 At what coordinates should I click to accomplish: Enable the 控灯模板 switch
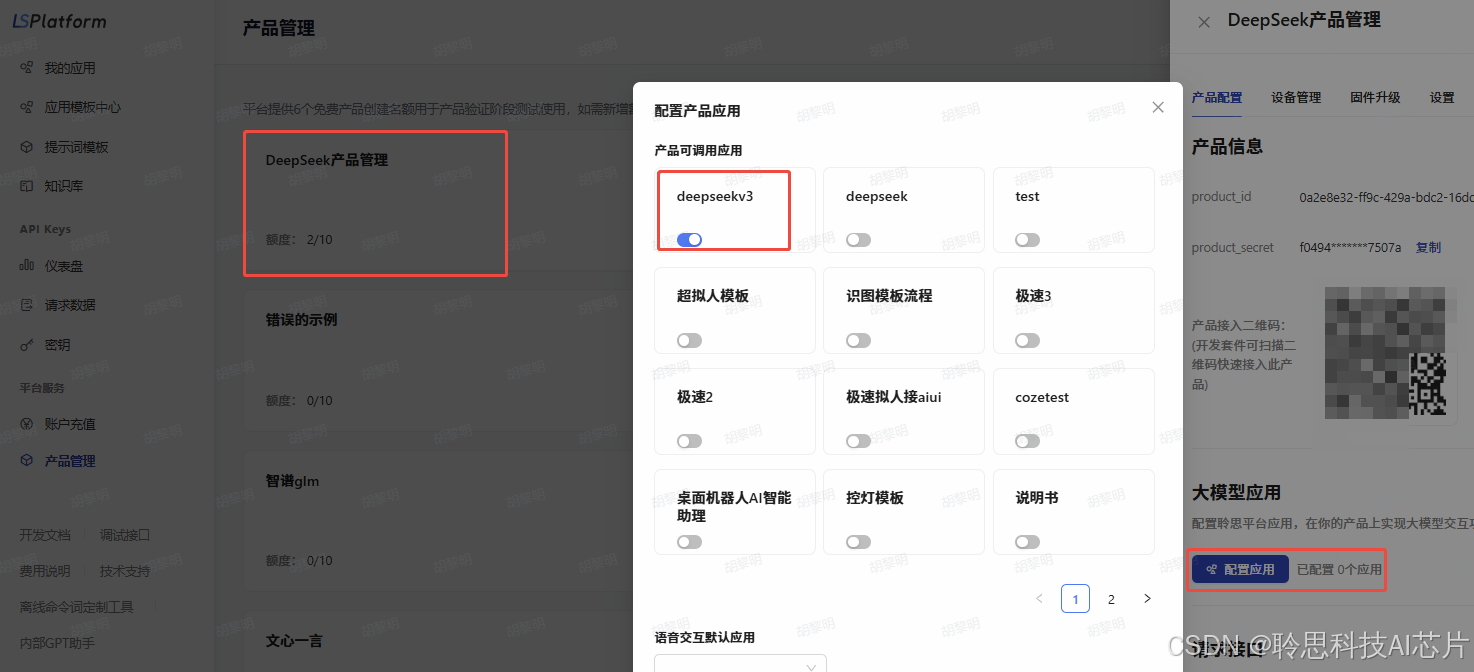click(x=858, y=542)
